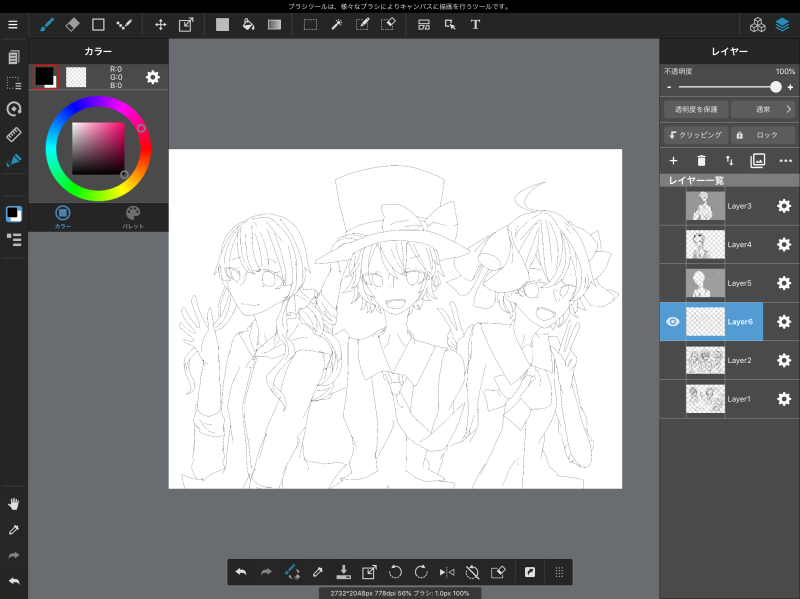Image resolution: width=800 pixels, height=599 pixels.
Task: Open the brush settings icon in sidebar
Action: 14,160
